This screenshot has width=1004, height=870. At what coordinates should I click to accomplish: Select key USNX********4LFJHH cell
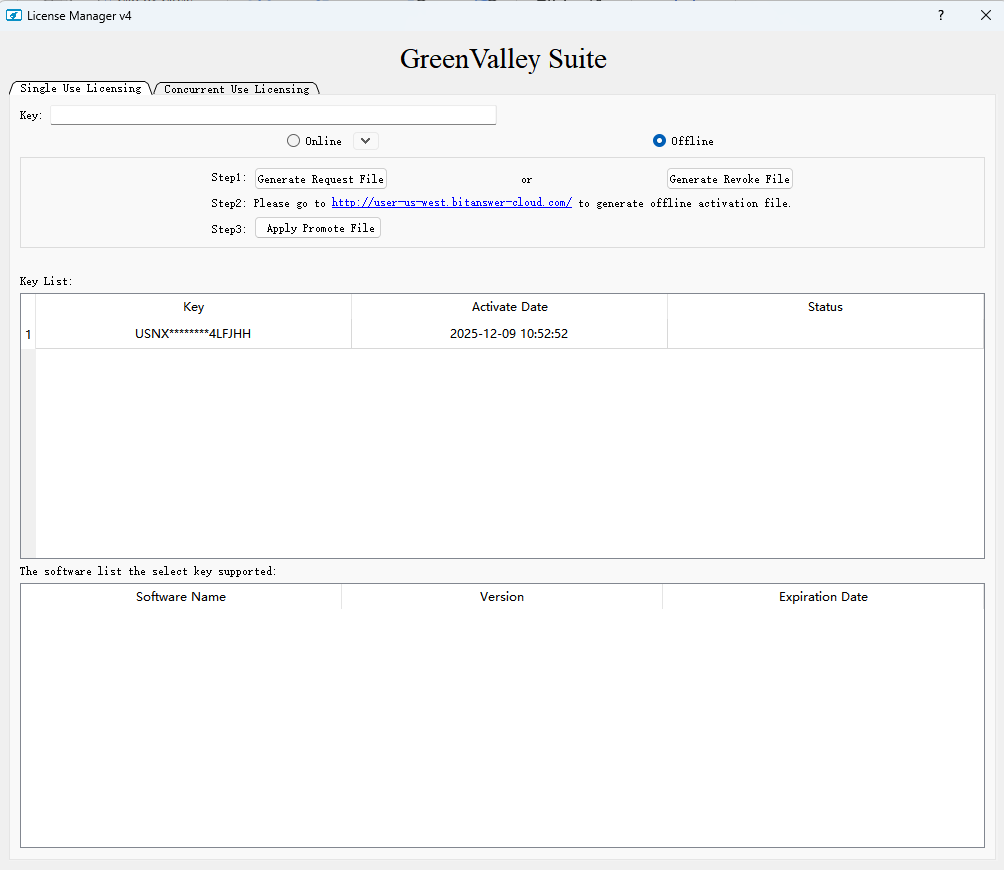(x=193, y=334)
